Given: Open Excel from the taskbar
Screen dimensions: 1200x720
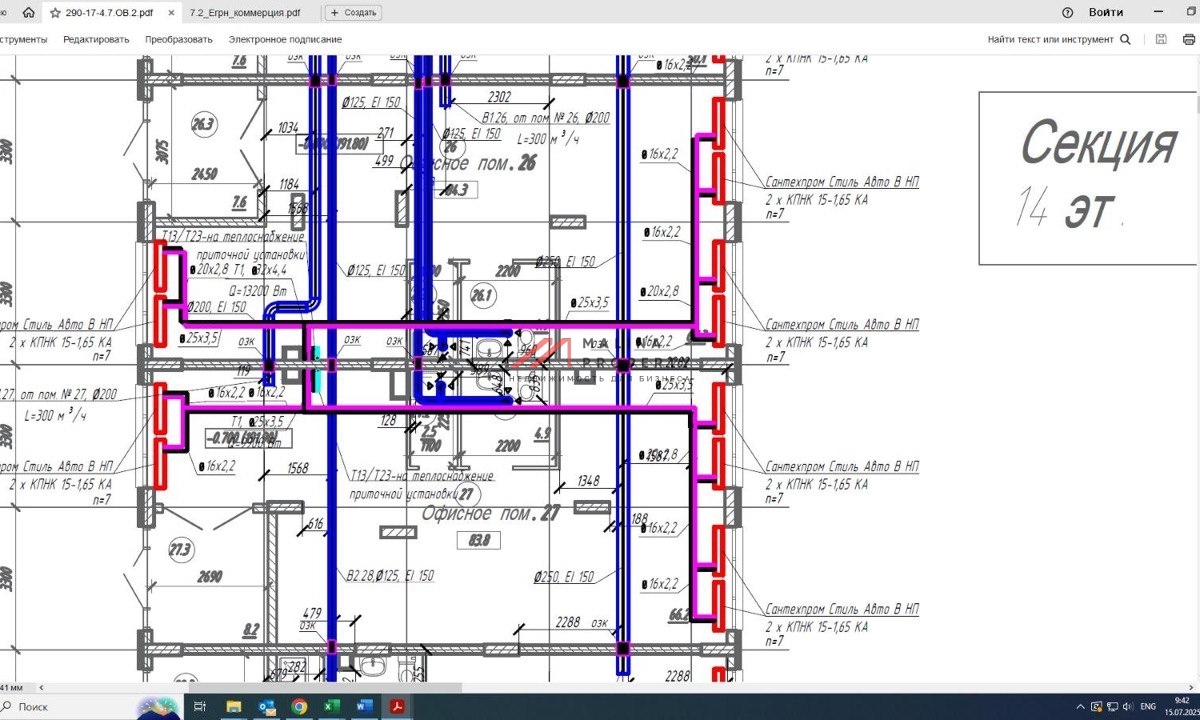Looking at the screenshot, I should 331,707.
